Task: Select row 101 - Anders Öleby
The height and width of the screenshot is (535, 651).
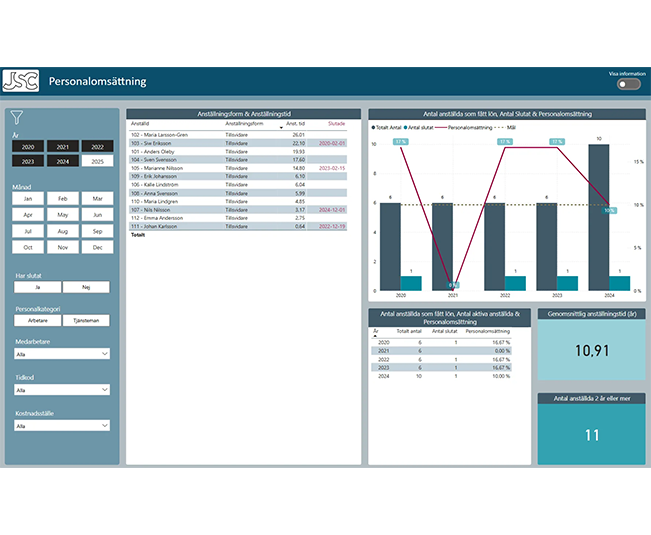Action: (x=238, y=151)
